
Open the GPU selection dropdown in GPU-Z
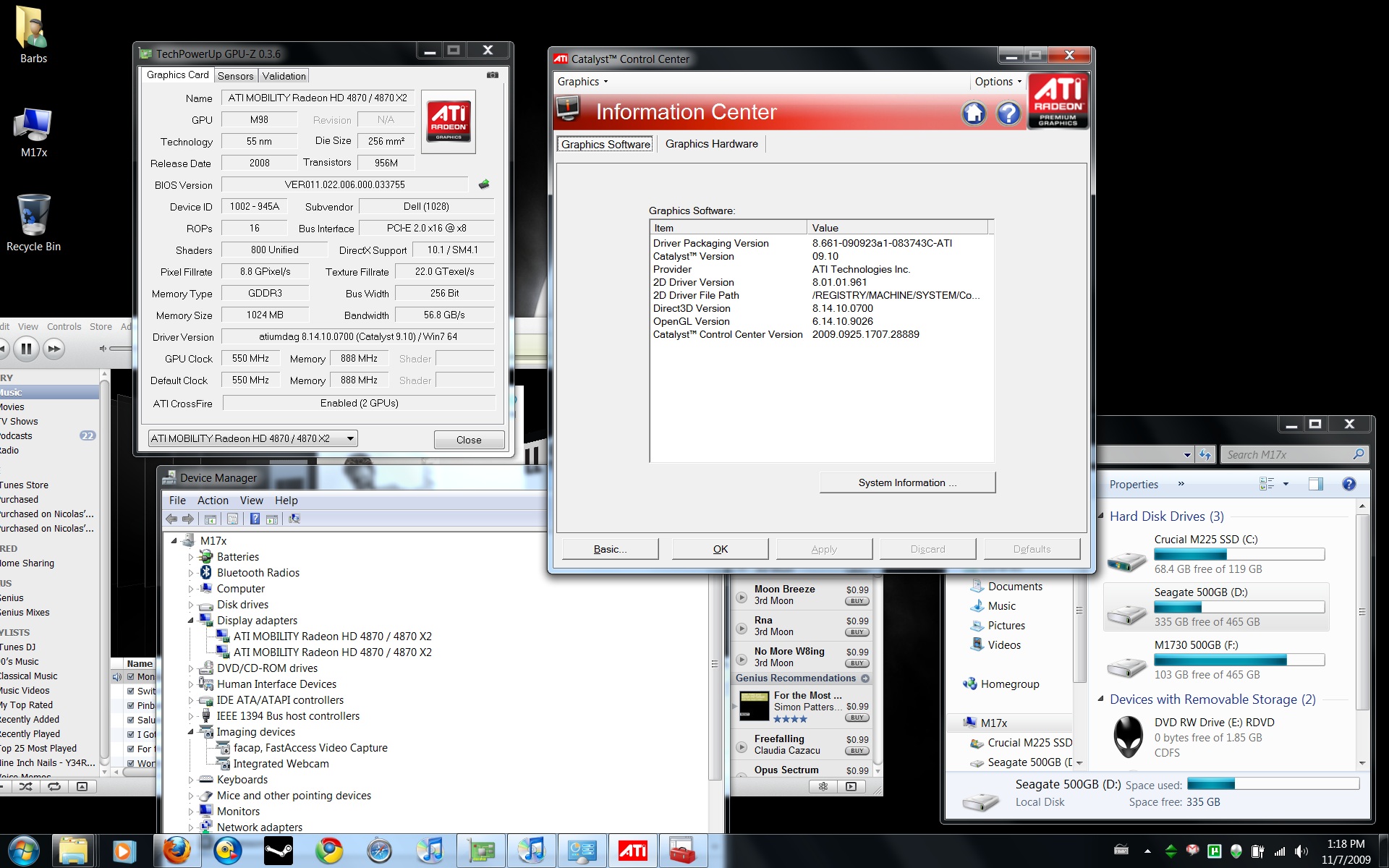252,438
